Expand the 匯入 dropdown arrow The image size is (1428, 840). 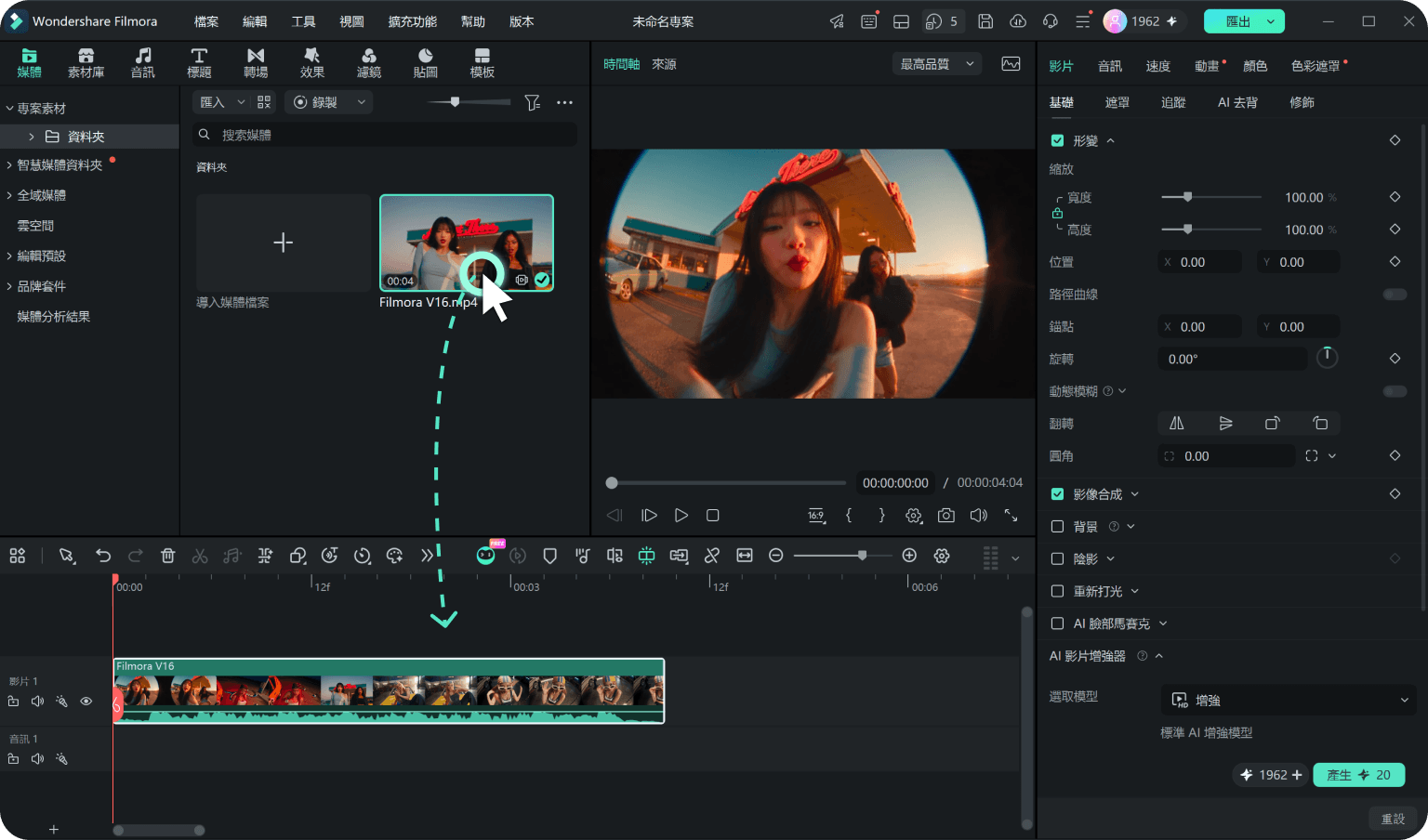tap(242, 102)
